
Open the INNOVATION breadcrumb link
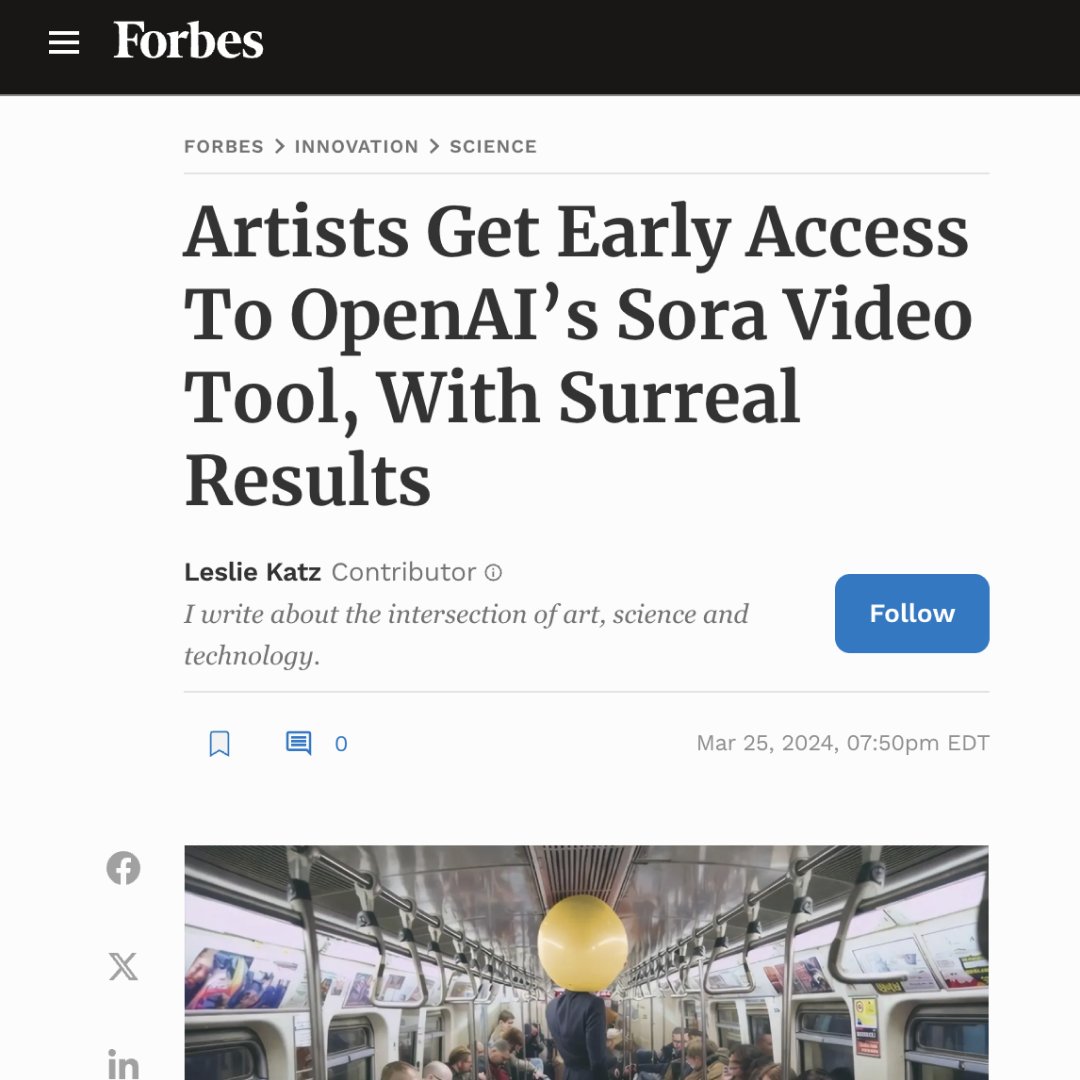[x=356, y=147]
